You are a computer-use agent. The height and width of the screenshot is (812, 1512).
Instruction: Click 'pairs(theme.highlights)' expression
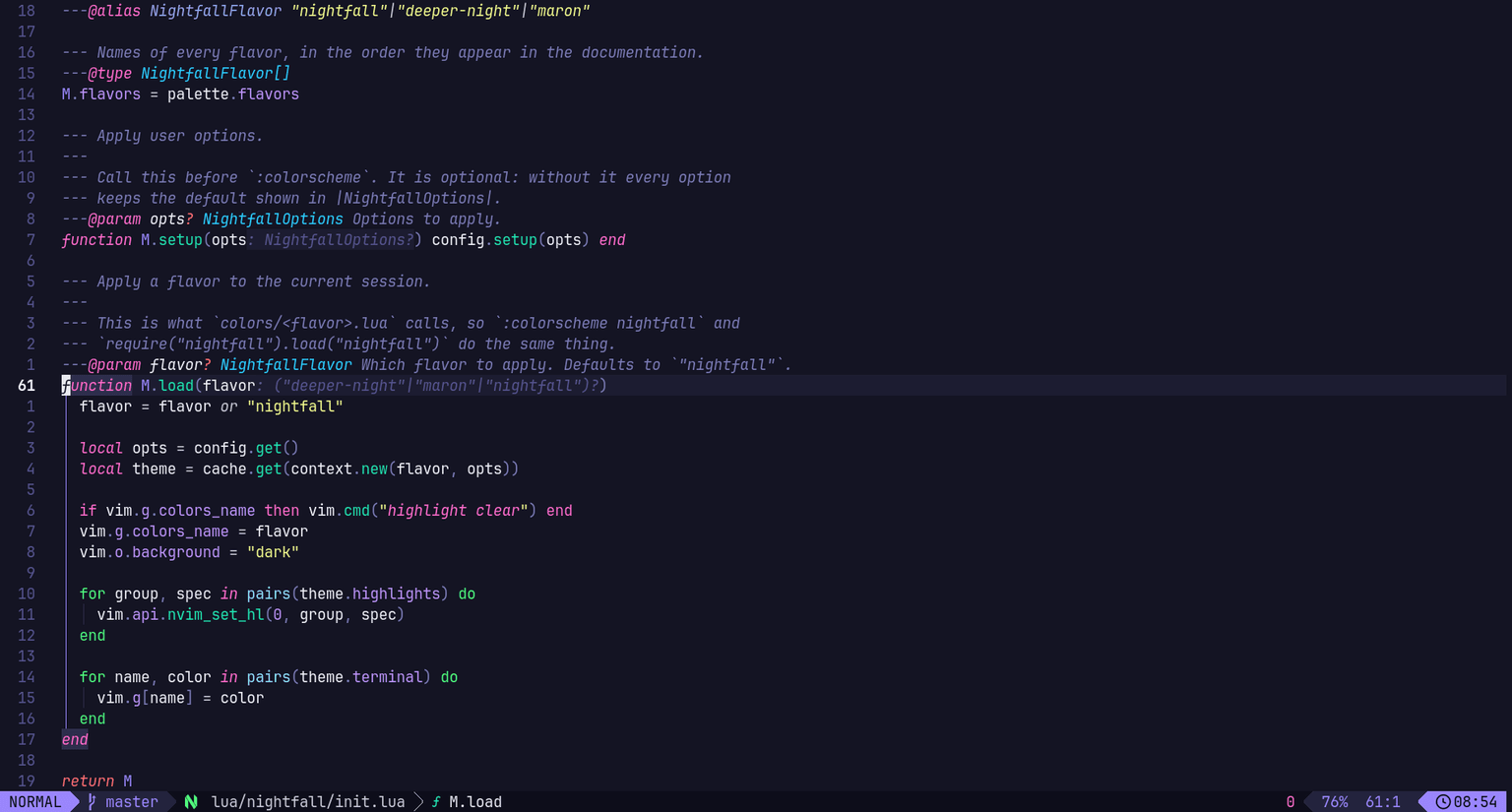[348, 594]
